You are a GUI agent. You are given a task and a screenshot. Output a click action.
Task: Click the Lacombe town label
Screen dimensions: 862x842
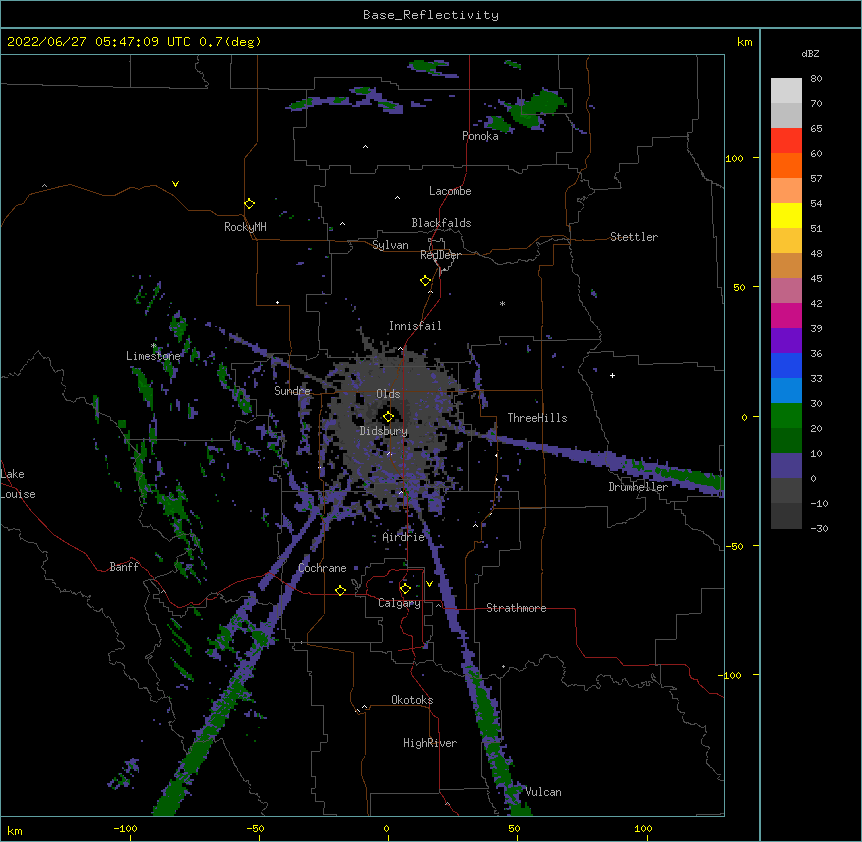pos(450,191)
